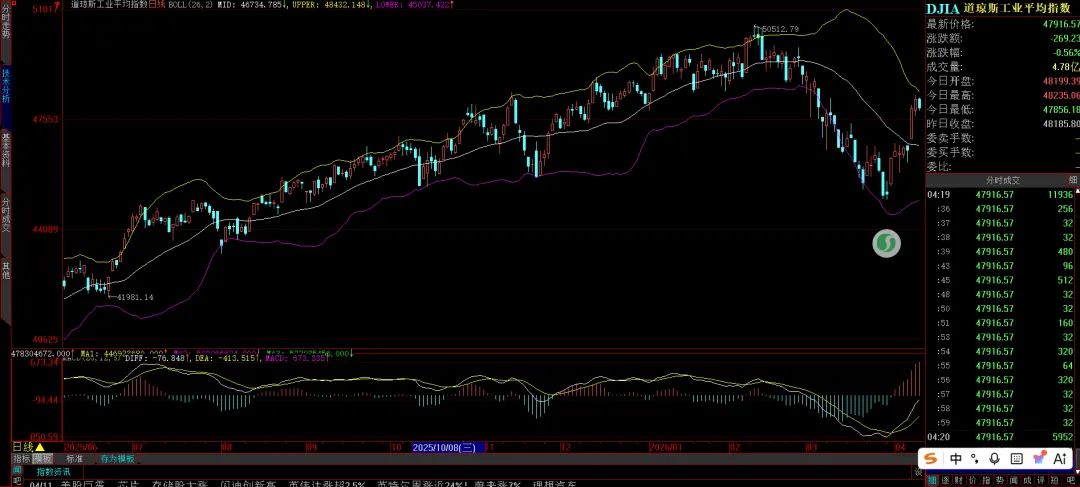The height and width of the screenshot is (487, 1080).
Task: Select the 指标 tab at bottom
Action: 21,458
